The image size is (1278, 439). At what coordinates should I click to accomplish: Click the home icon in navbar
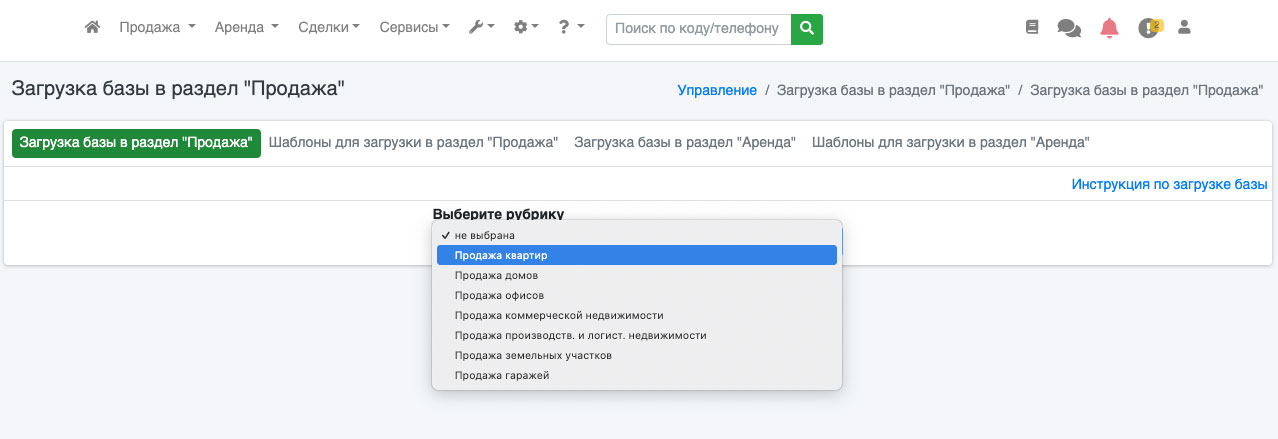93,28
